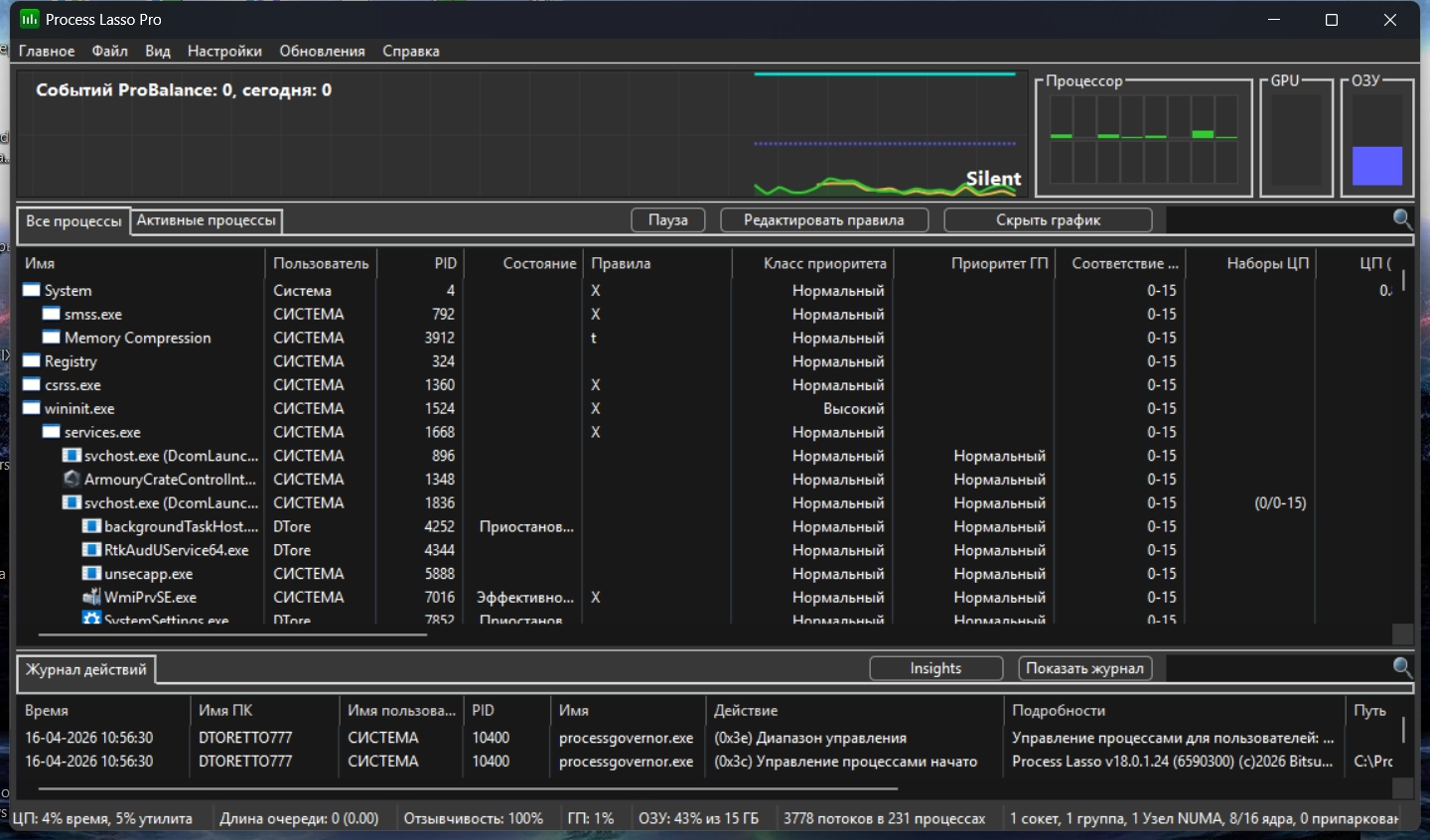Sort by Класс приоритета column header
The height and width of the screenshot is (840, 1430).
coord(824,264)
